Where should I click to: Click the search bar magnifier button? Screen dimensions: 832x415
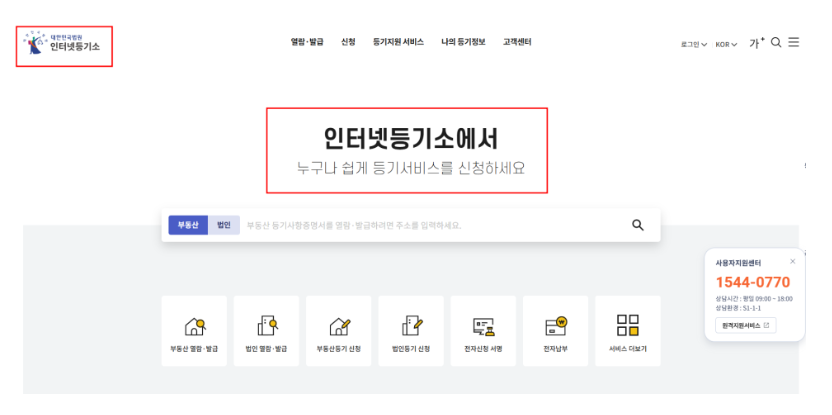coord(638,225)
